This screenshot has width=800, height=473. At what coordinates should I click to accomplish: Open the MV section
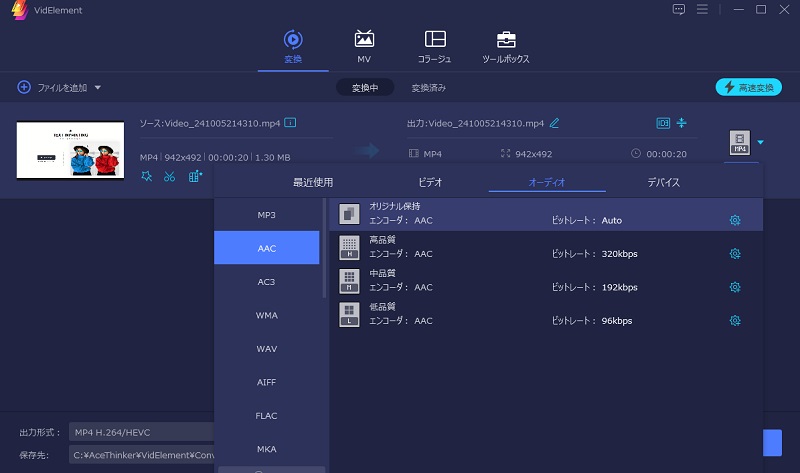[364, 47]
